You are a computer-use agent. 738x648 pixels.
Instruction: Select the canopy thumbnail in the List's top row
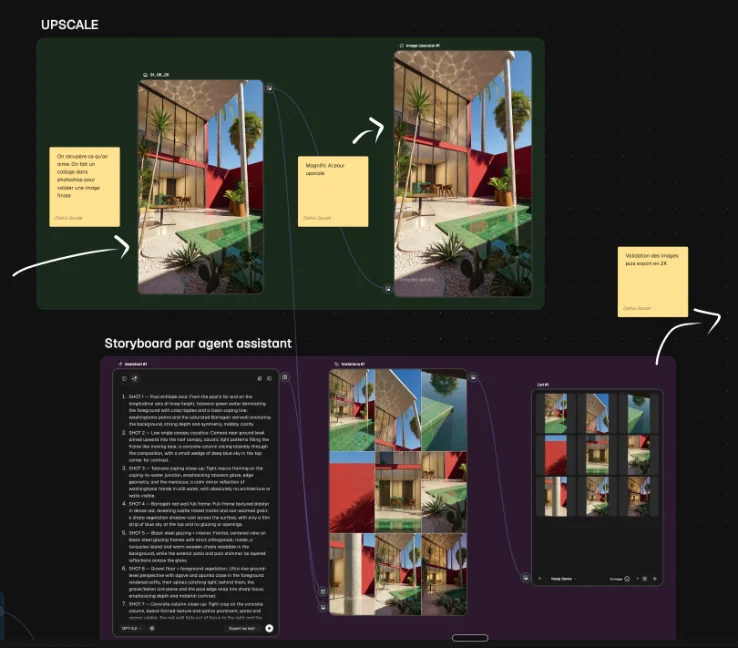point(597,414)
